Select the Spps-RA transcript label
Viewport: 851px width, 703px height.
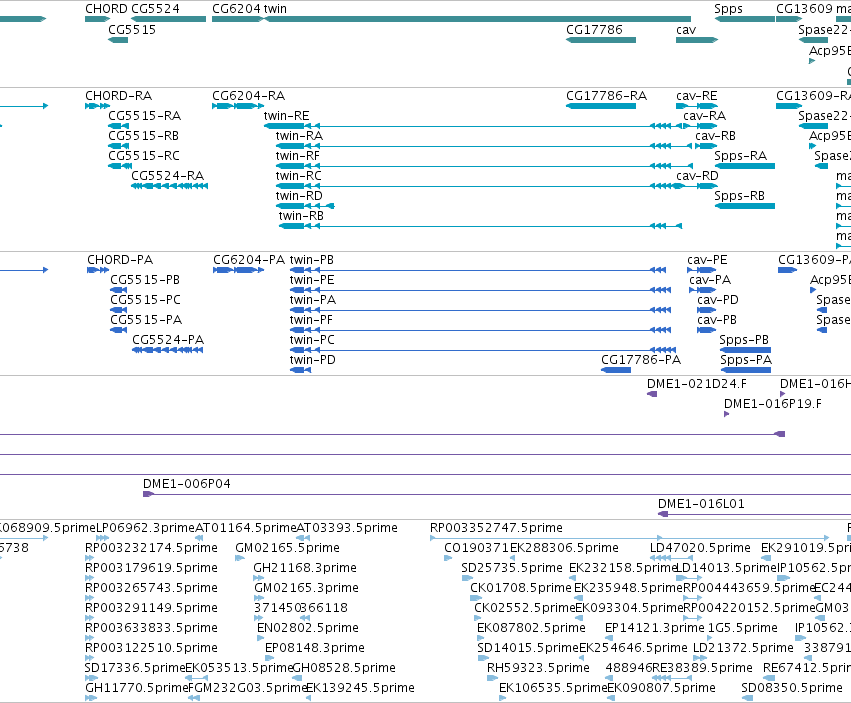(x=741, y=156)
